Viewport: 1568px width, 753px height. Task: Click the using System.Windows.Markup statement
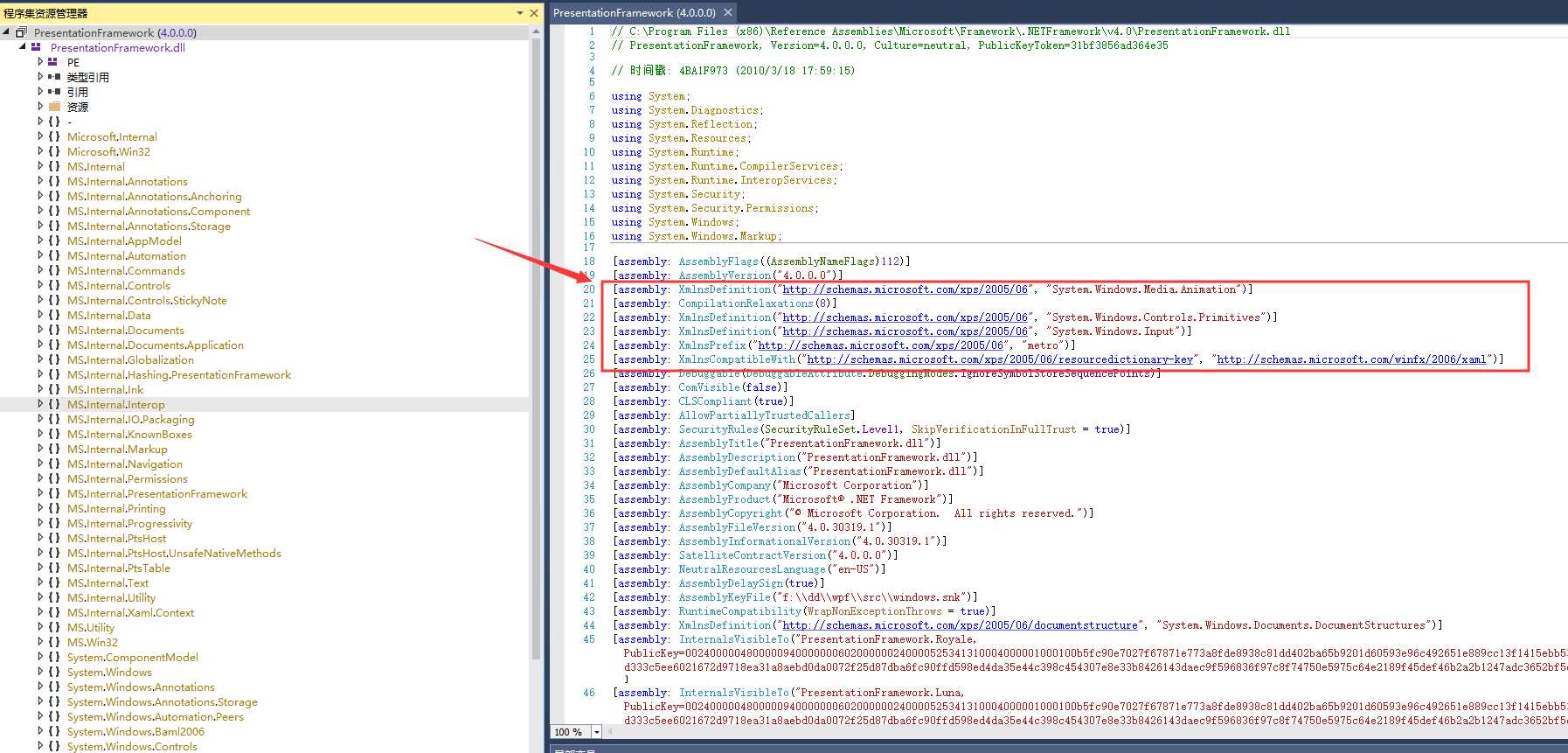click(x=696, y=236)
